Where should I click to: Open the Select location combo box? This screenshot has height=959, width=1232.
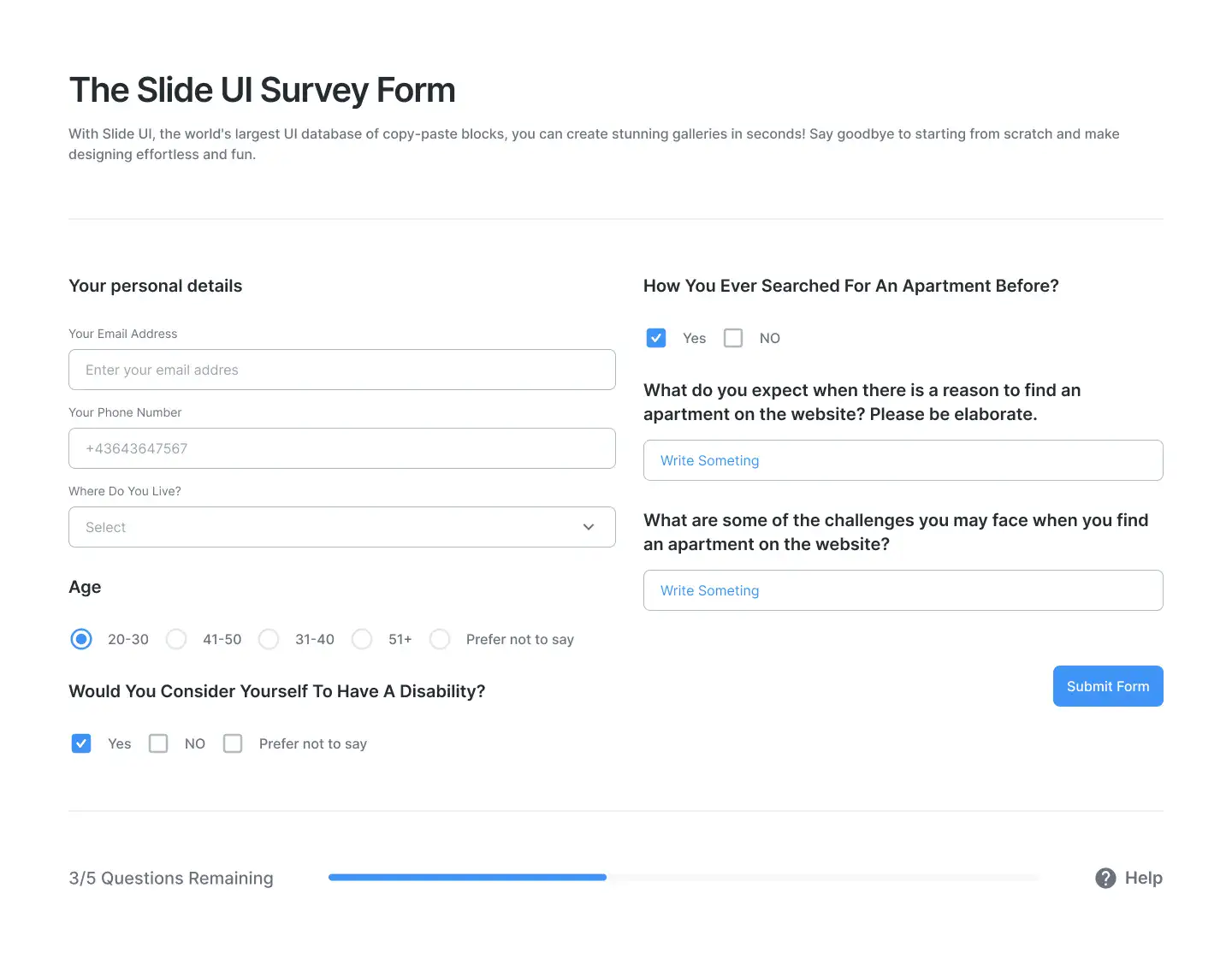click(342, 527)
